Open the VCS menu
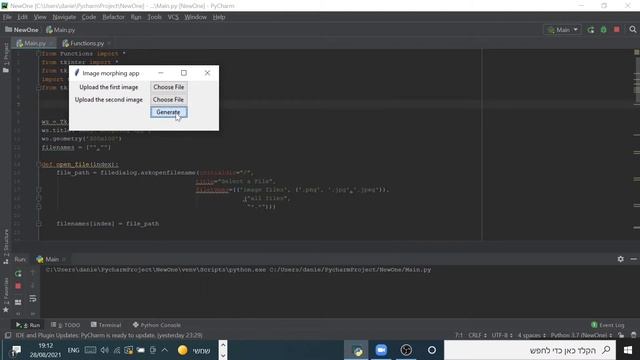 [173, 17]
